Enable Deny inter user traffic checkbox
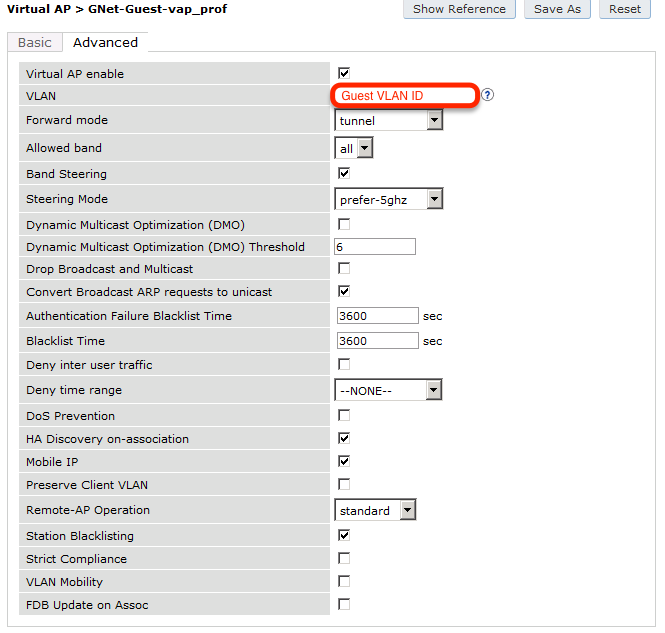The image size is (665, 633). [344, 364]
